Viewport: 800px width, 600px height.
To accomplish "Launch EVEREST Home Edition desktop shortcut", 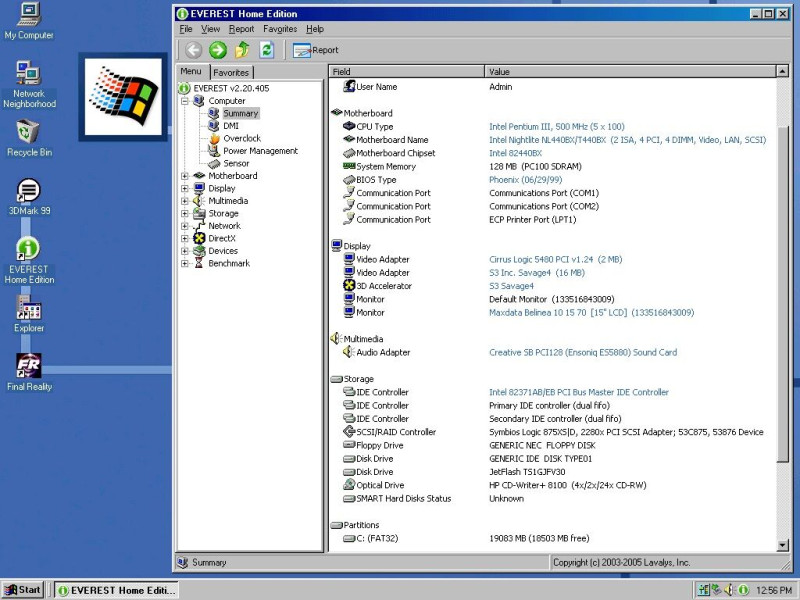I will click(29, 261).
